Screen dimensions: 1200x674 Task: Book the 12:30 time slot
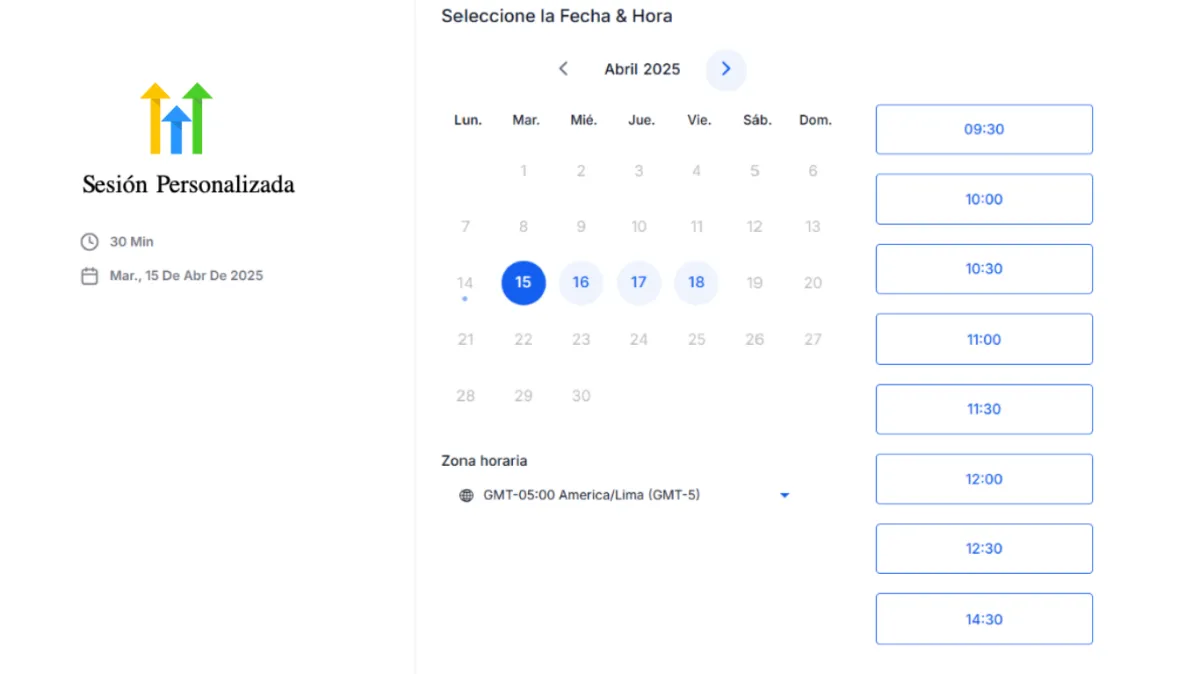pos(984,549)
